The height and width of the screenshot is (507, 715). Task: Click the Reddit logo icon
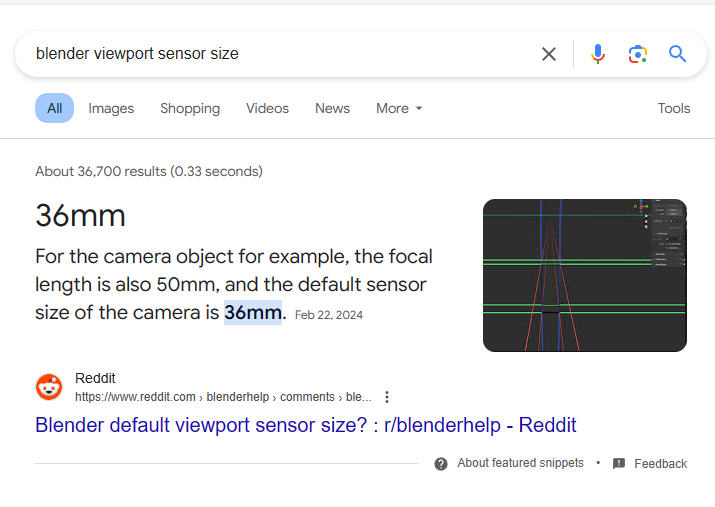point(49,387)
